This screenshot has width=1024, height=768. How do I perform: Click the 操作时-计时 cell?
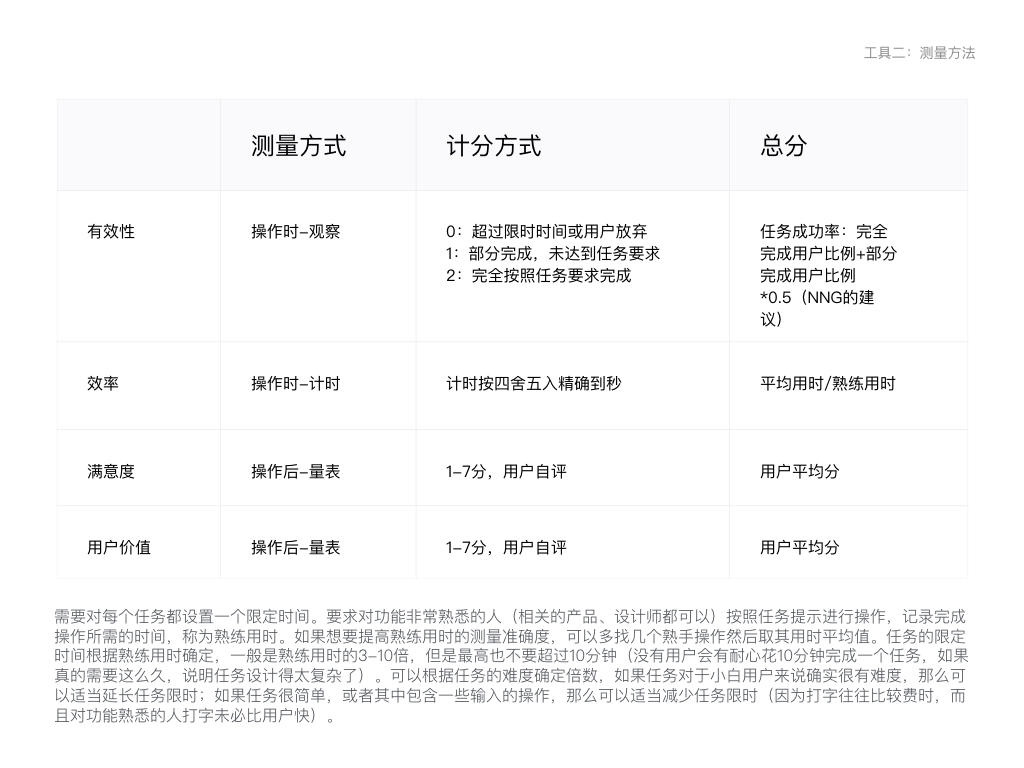tap(295, 383)
